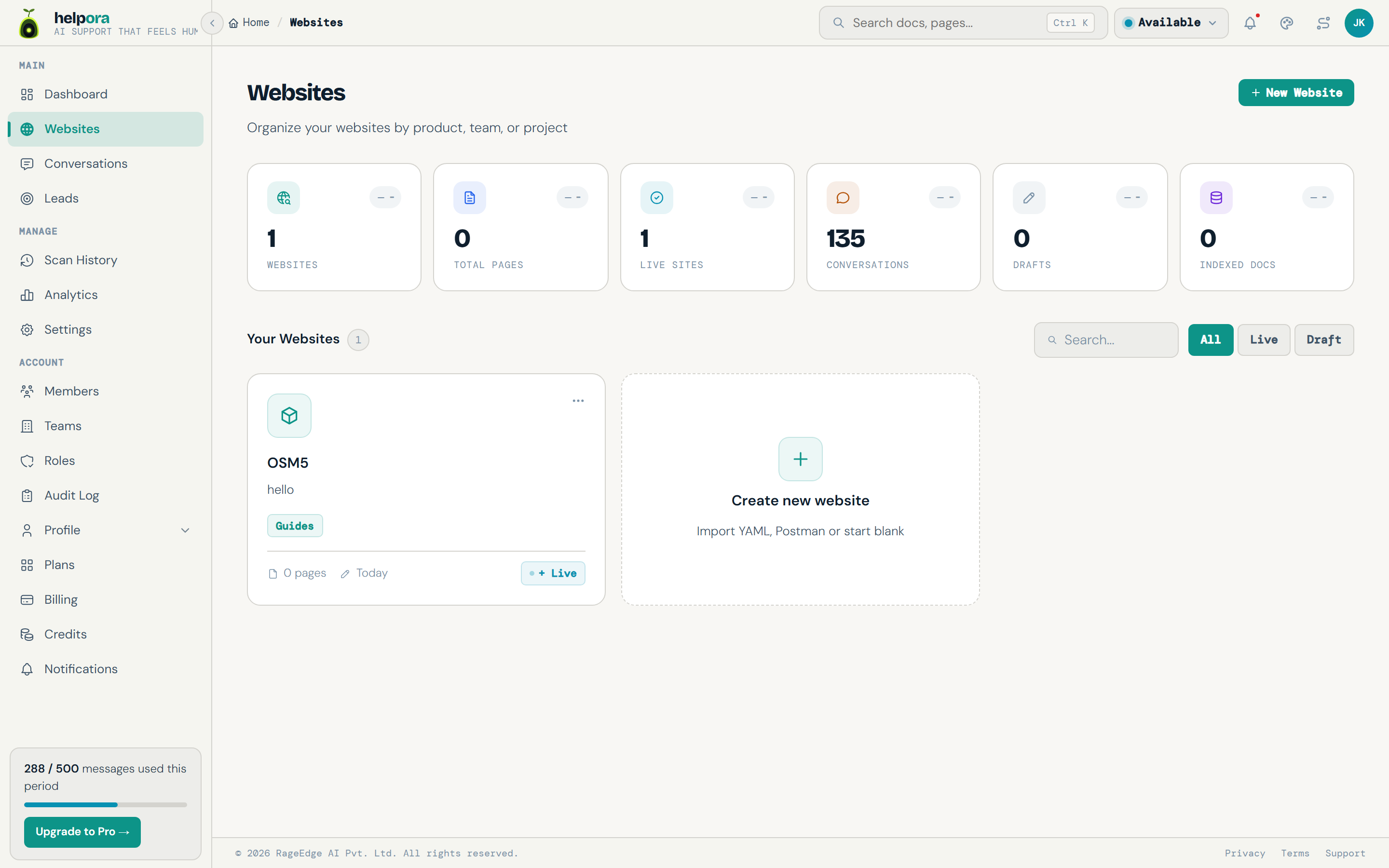This screenshot has width=1389, height=868.
Task: Click the document icon in Total Pages card
Action: [x=469, y=198]
